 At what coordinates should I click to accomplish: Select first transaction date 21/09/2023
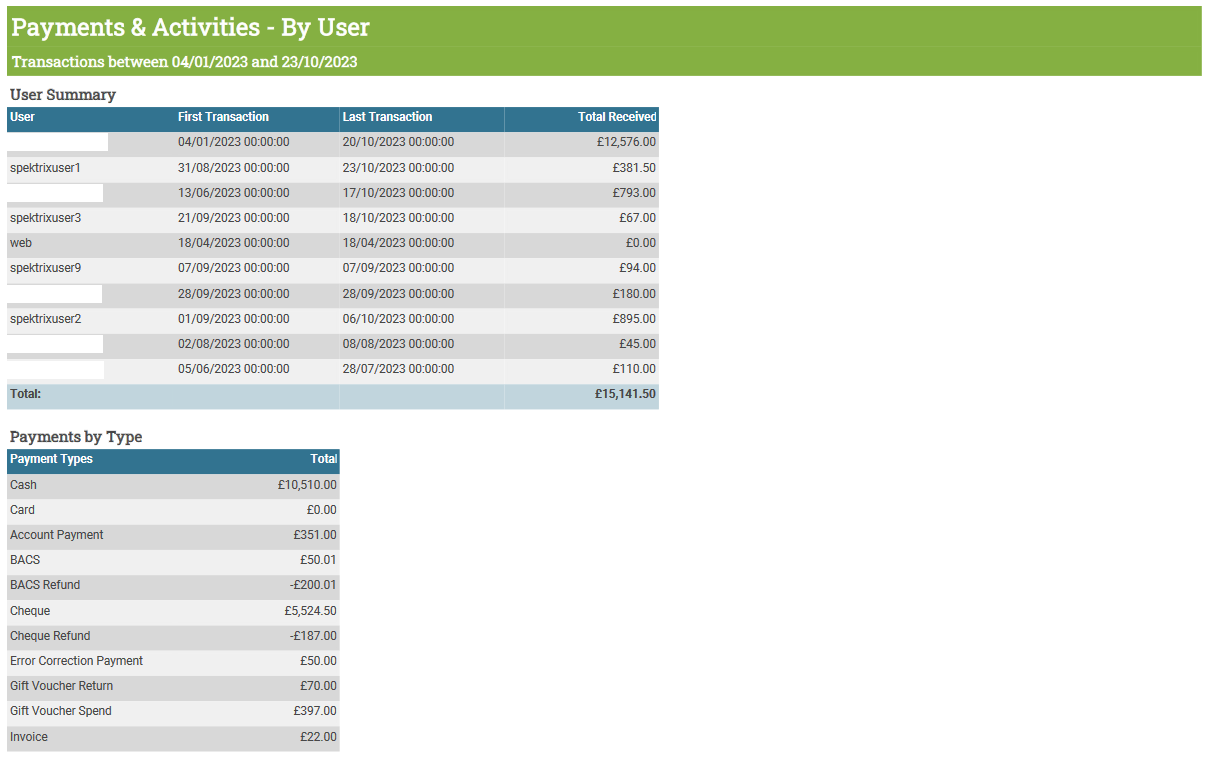(x=234, y=218)
